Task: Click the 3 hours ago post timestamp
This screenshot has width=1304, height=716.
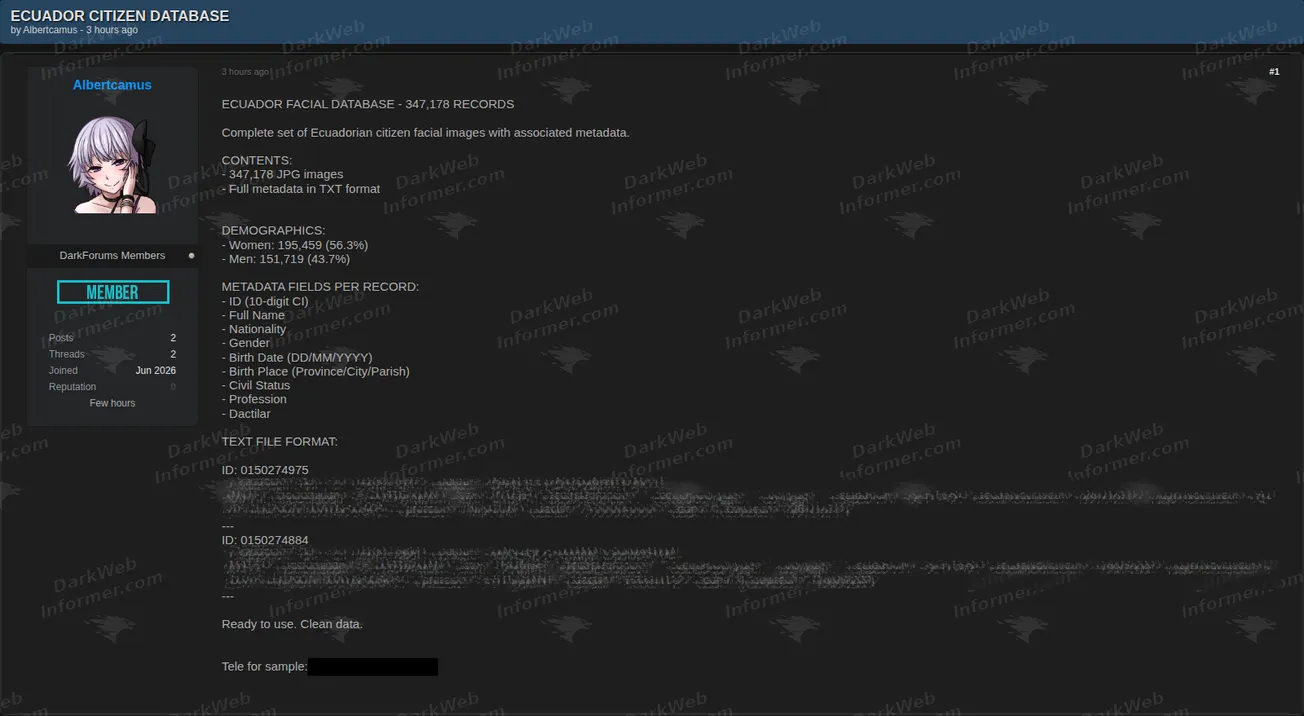Action: tap(245, 72)
